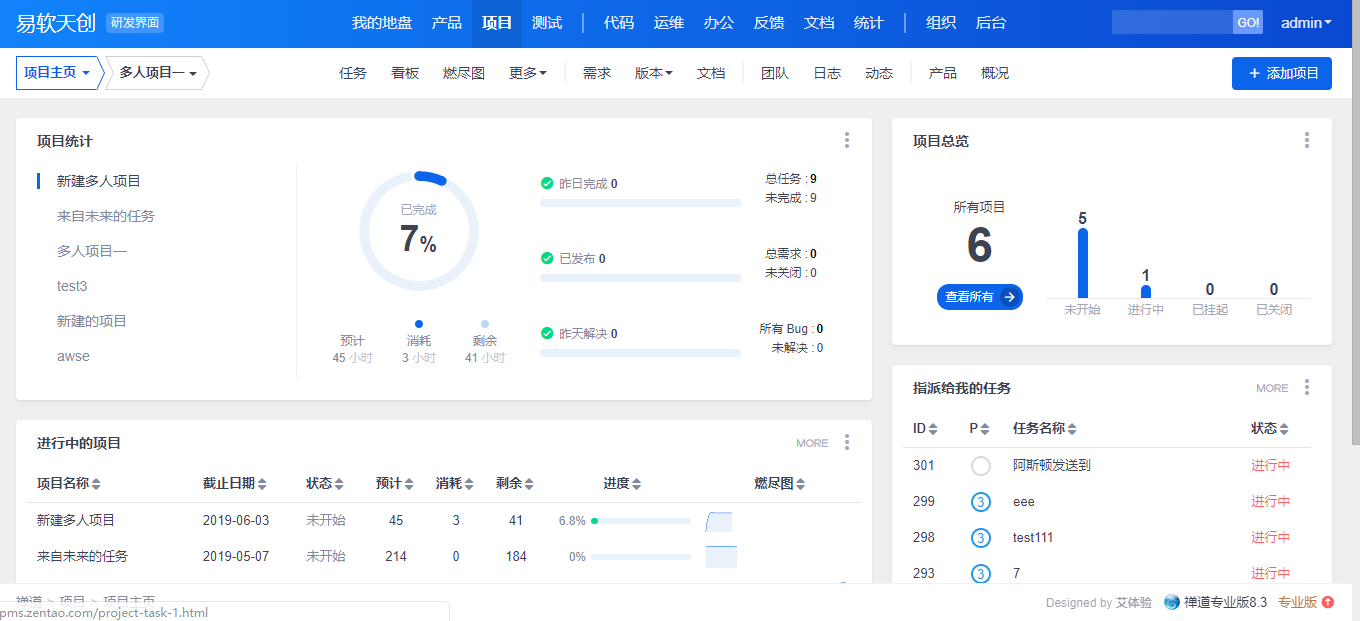Click the 专业版 upgrade arrow icon
The height and width of the screenshot is (621, 1360).
tap(1328, 602)
